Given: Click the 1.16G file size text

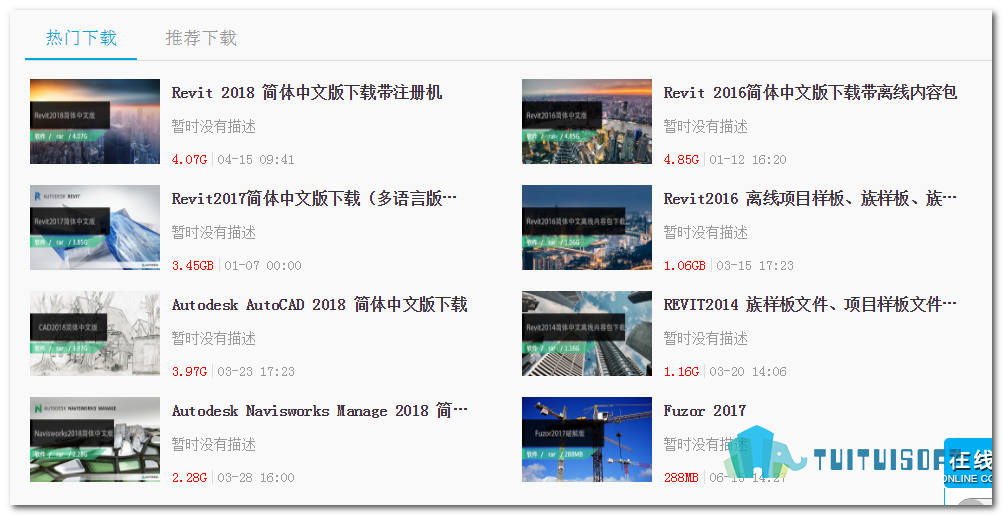Looking at the screenshot, I should click(681, 371).
